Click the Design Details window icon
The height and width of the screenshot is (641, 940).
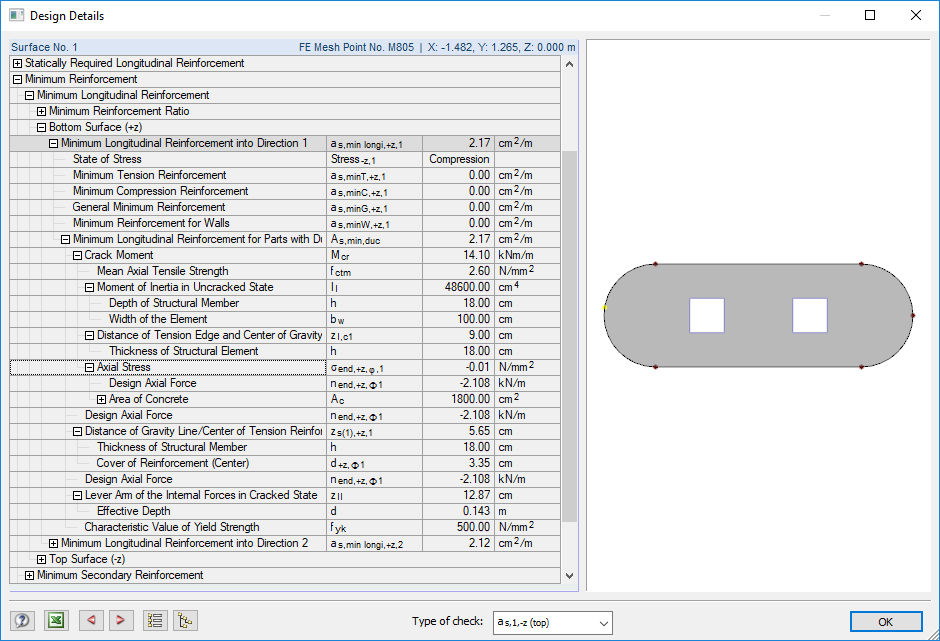point(14,15)
